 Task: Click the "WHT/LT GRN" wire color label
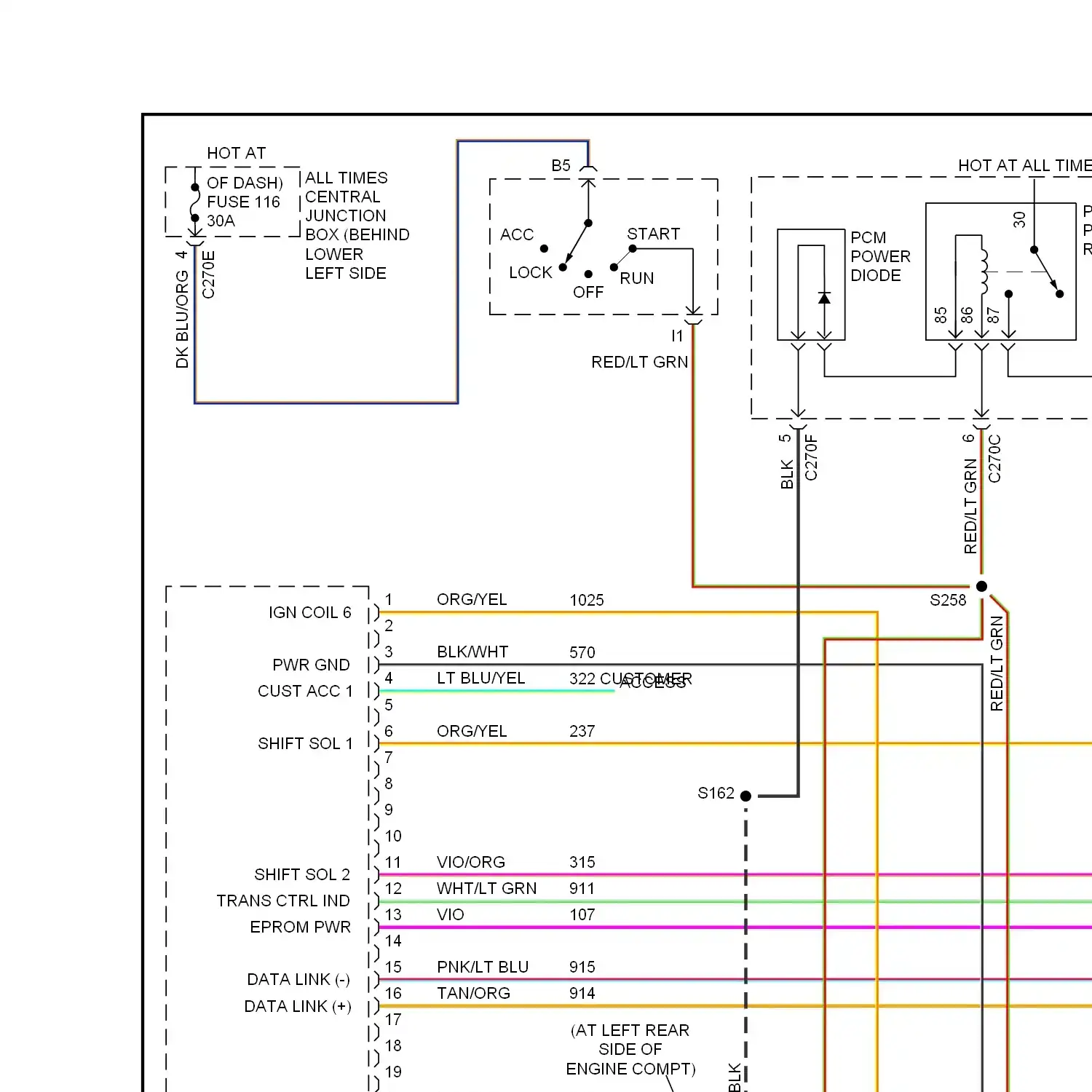coord(486,888)
